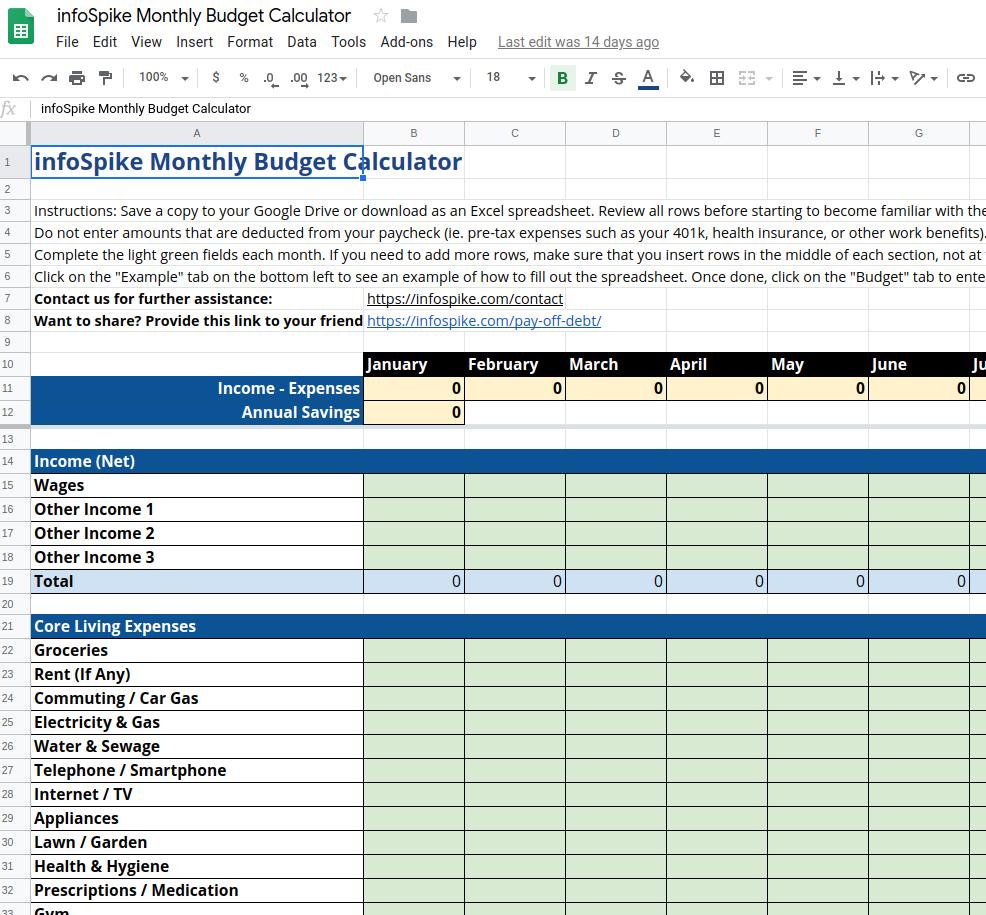Screen dimensions: 986x915
Task: Open the 123 more formats dropdown
Action: [x=332, y=78]
